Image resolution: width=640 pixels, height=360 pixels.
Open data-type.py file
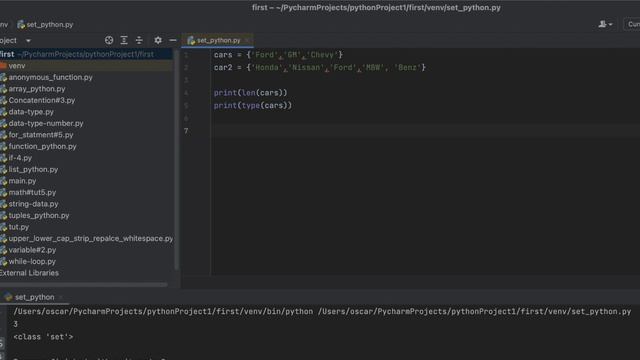[31, 111]
